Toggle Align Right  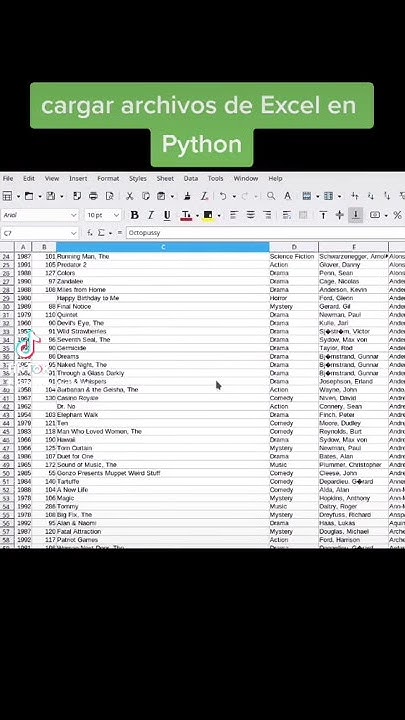pos(267,215)
